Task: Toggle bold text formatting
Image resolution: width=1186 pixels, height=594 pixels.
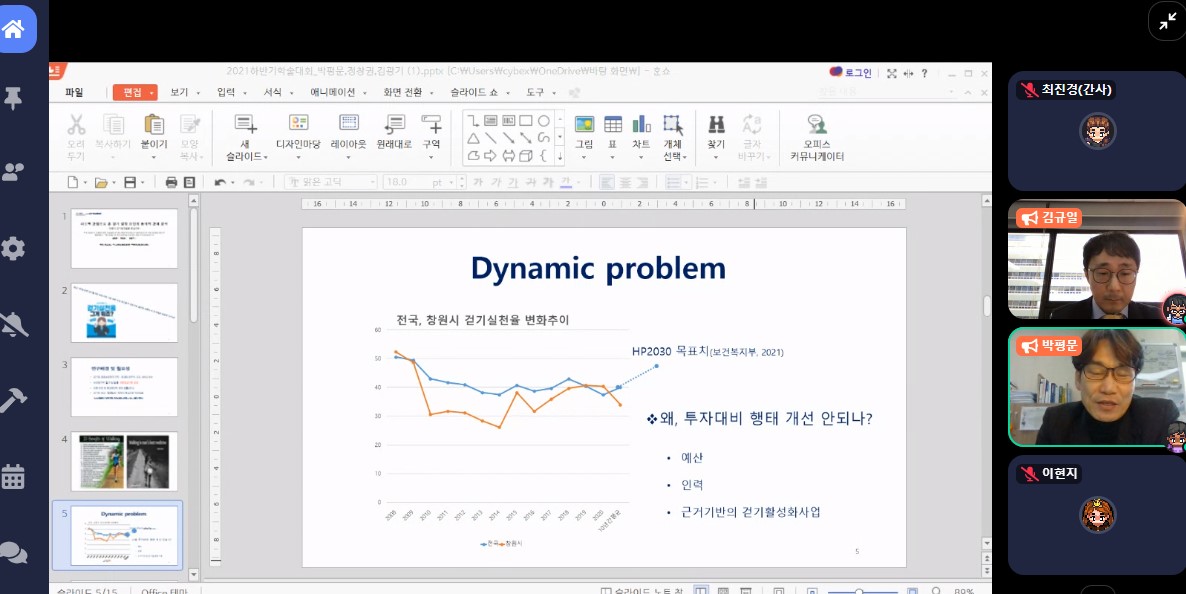Action: click(x=478, y=181)
